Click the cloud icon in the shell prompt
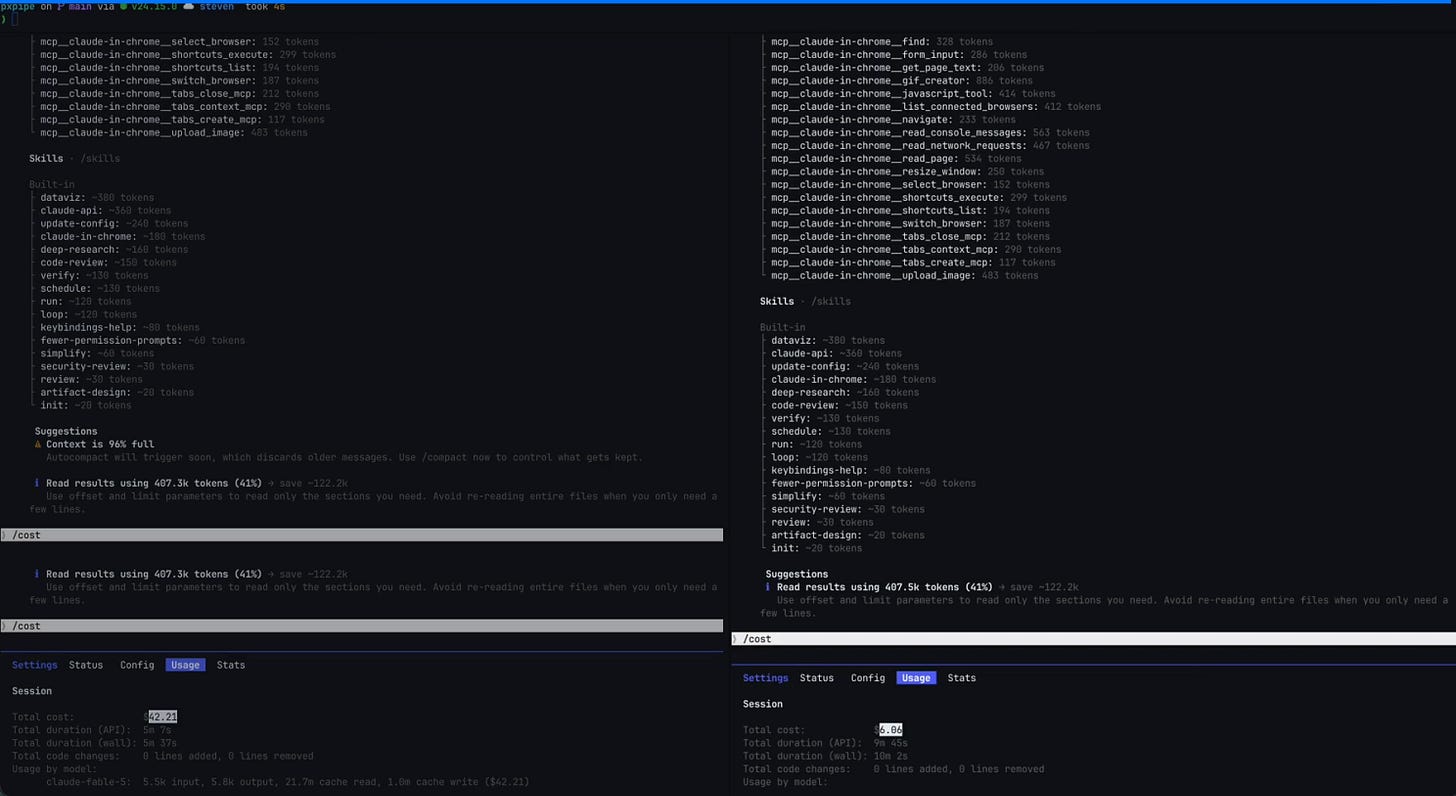The width and height of the screenshot is (1456, 796). pyautogui.click(x=188, y=7)
